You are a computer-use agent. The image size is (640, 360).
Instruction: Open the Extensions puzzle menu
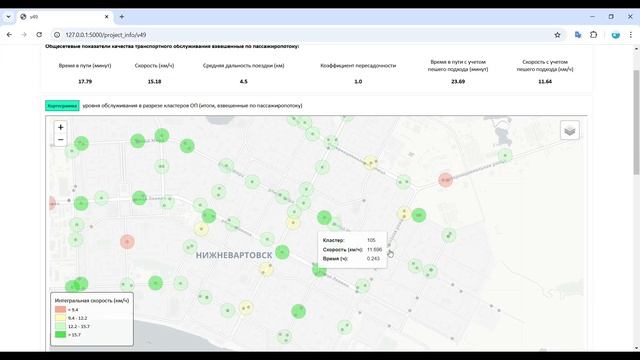[593, 35]
